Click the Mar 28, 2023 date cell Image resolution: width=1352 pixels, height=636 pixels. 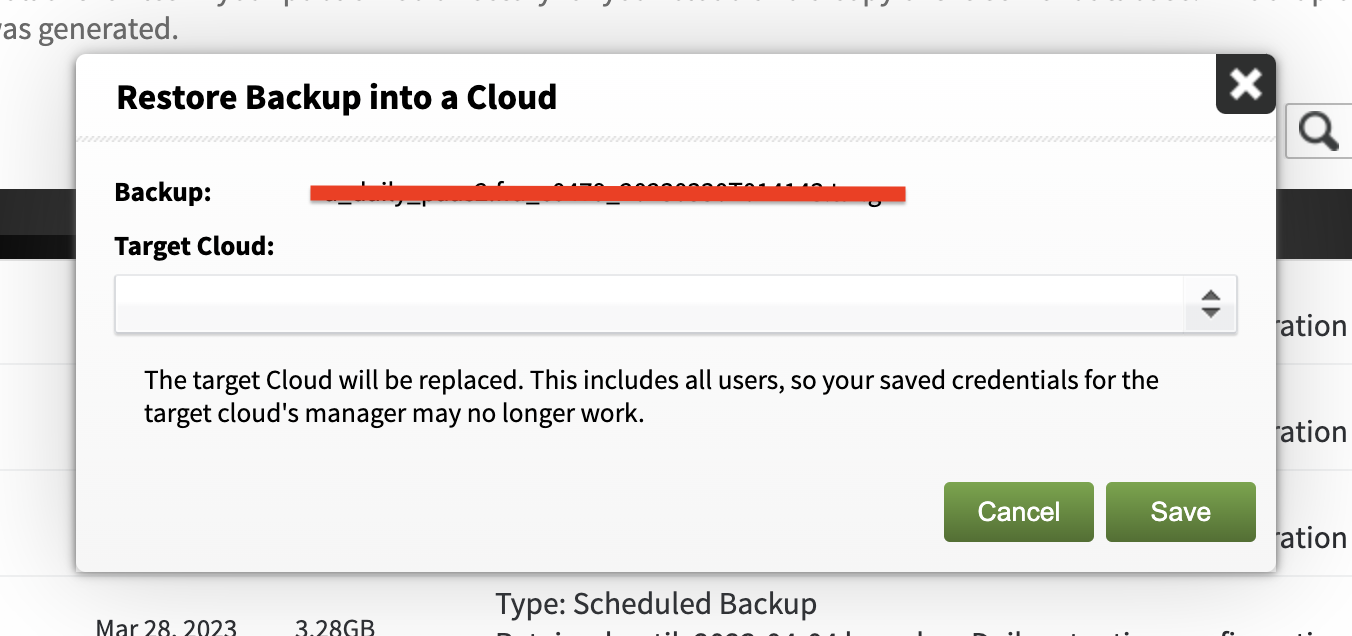point(166,627)
